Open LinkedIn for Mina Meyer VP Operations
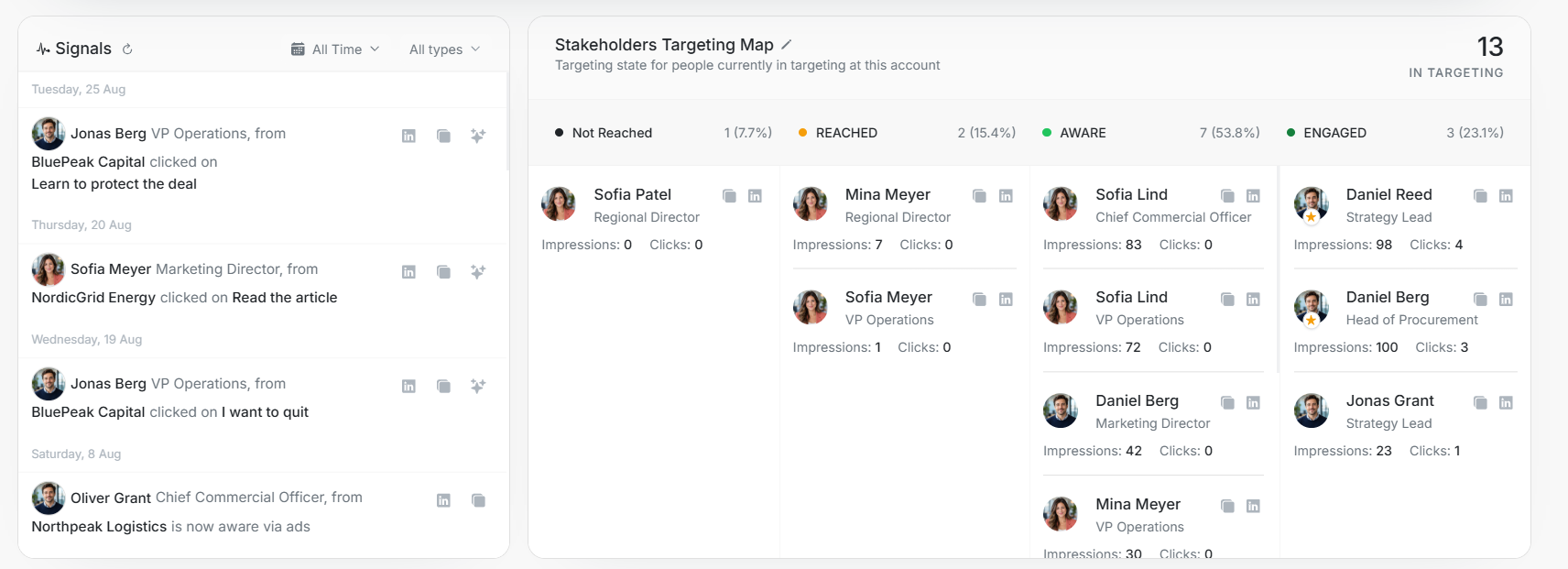Image resolution: width=1568 pixels, height=569 pixels. click(x=1253, y=507)
